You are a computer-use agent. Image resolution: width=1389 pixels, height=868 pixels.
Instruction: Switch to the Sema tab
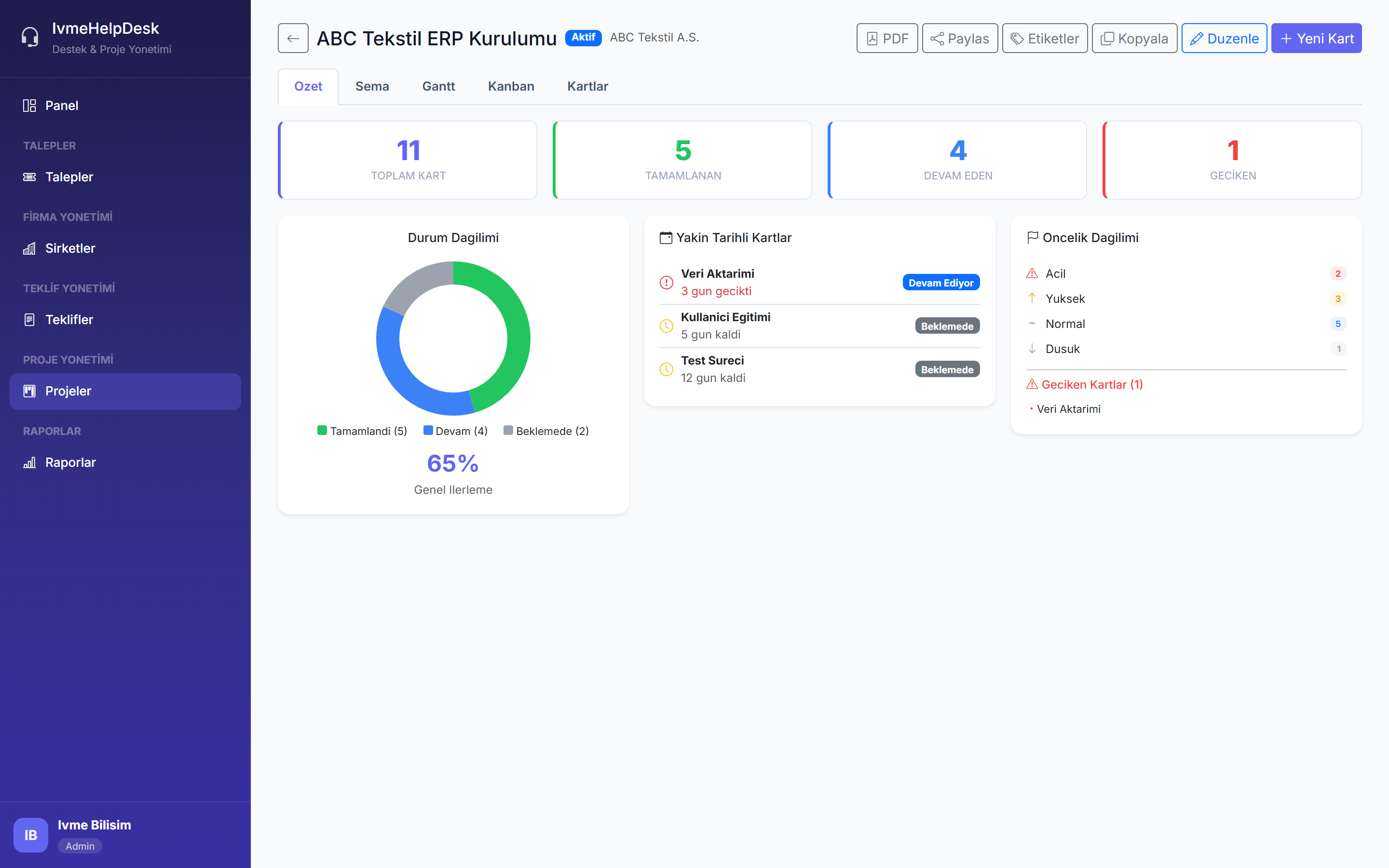coord(372,86)
